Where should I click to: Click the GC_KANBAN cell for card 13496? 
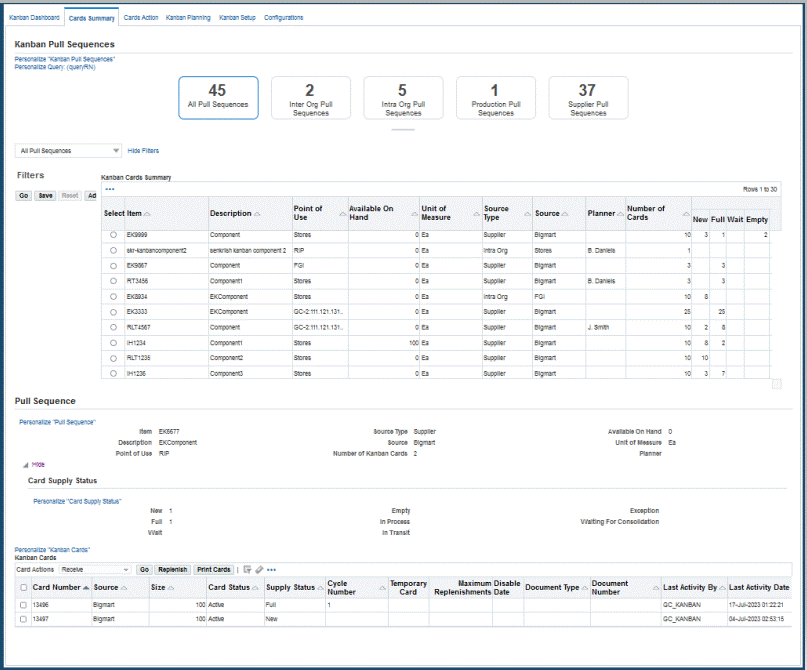point(694,605)
